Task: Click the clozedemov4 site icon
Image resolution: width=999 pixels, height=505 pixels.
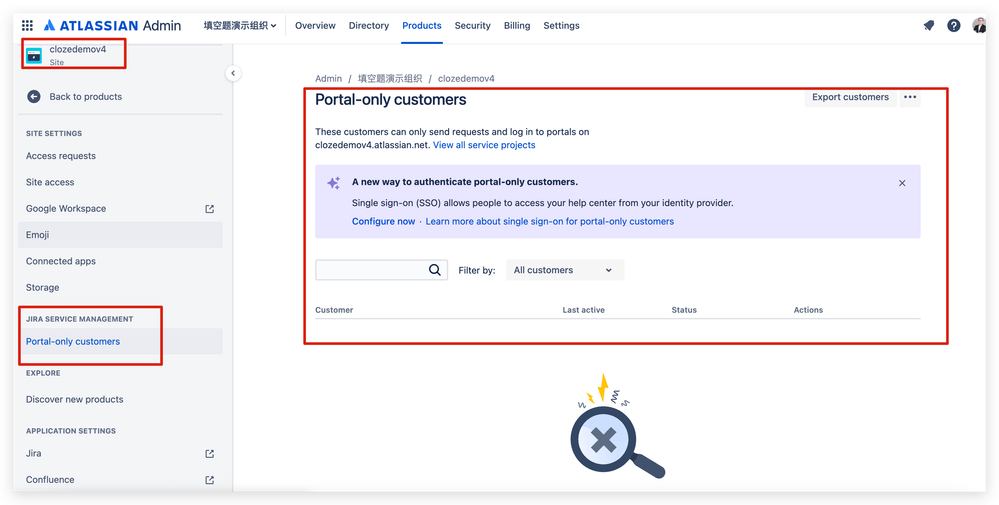Action: (34, 55)
